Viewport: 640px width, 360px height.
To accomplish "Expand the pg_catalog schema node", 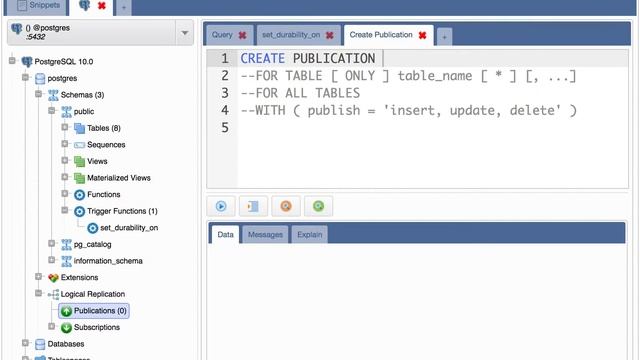I will pyautogui.click(x=51, y=243).
